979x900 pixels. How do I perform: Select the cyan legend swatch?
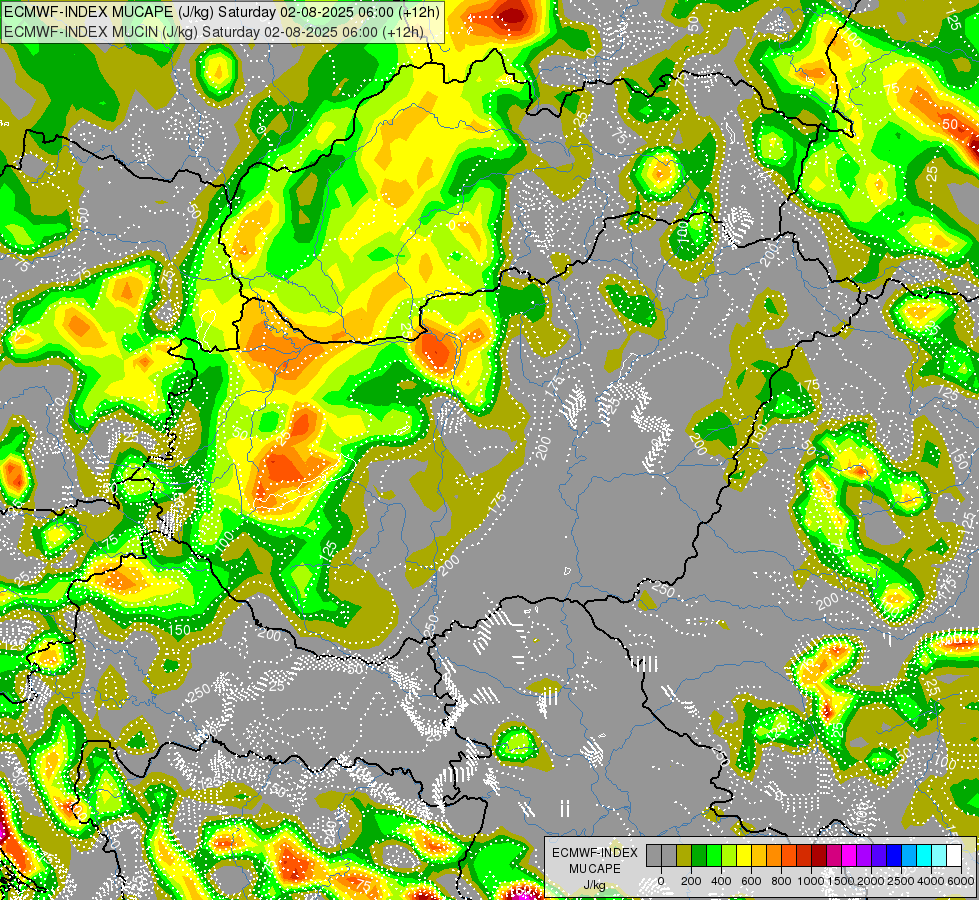925,856
